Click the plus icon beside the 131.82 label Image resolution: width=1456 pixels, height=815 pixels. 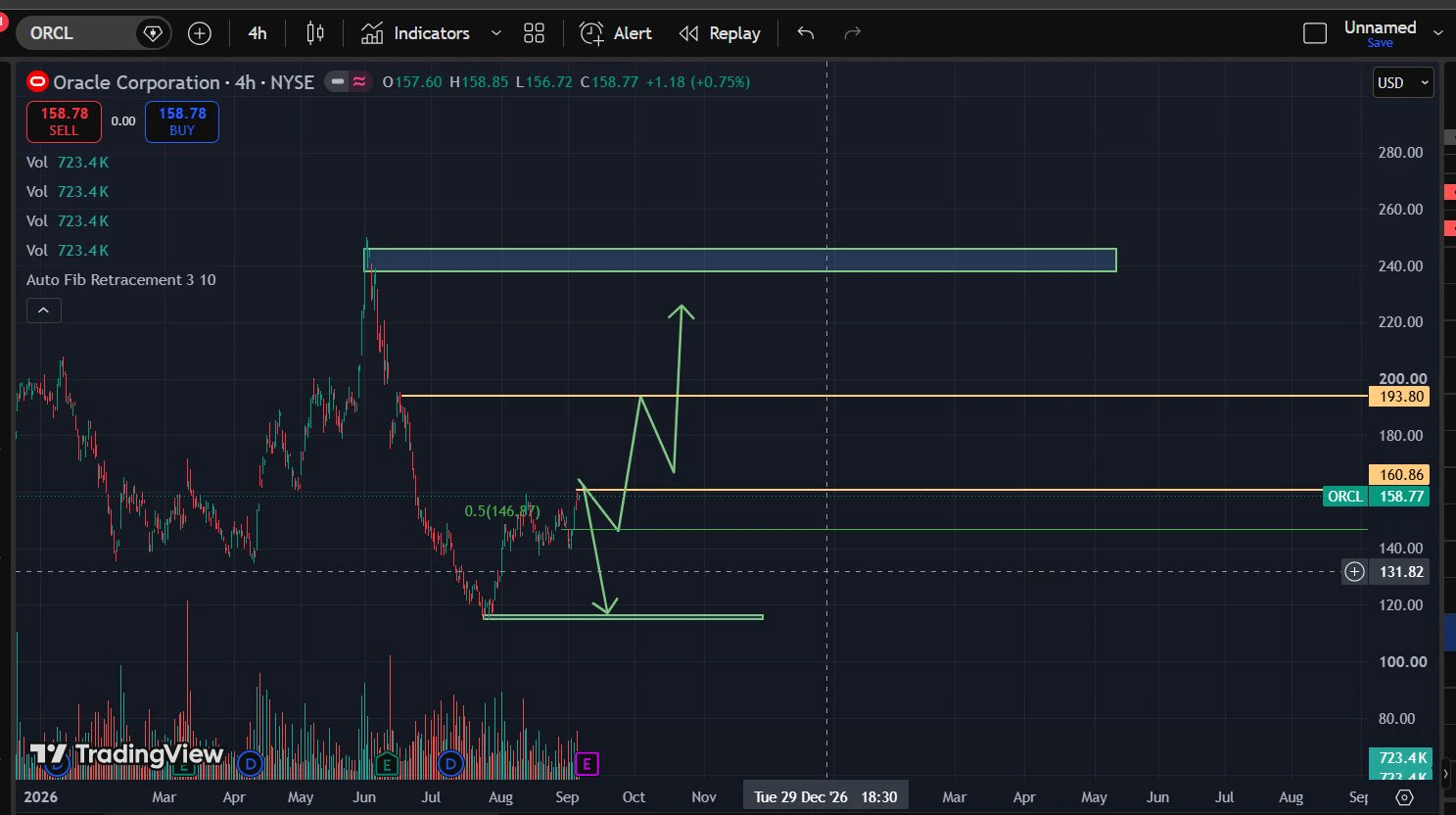(x=1354, y=571)
